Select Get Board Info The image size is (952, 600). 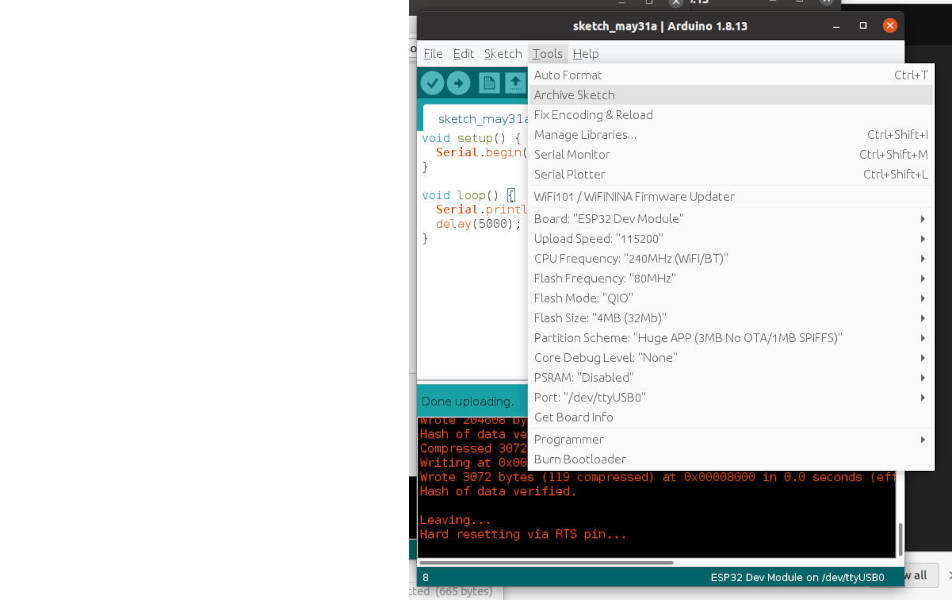click(731, 417)
